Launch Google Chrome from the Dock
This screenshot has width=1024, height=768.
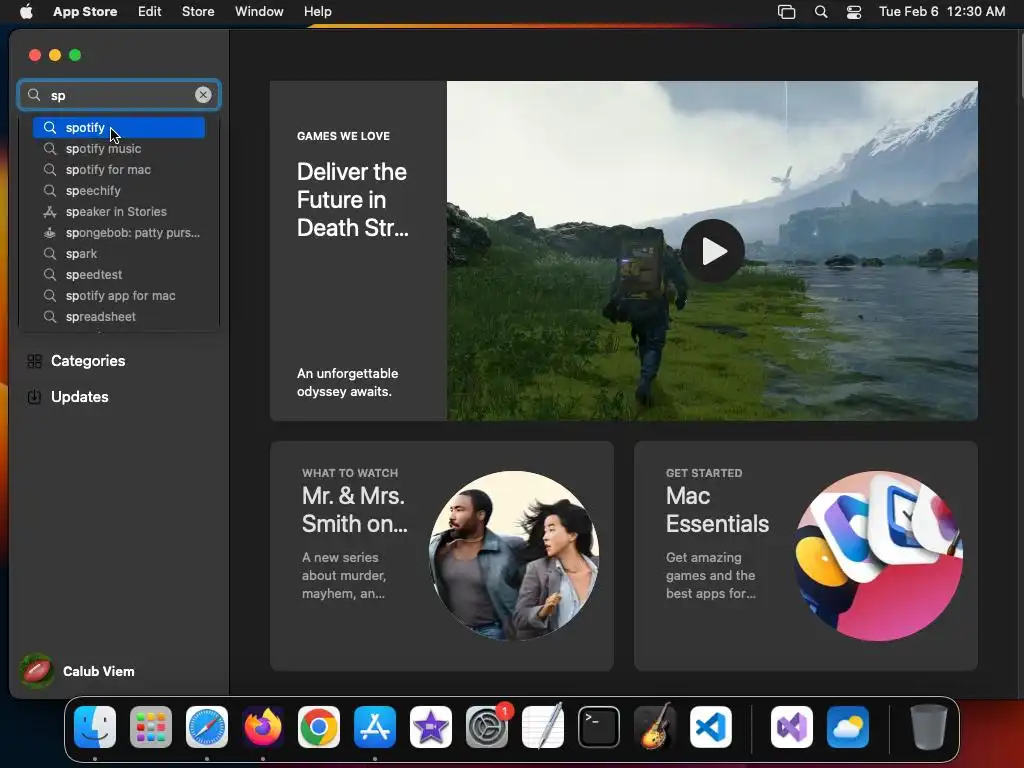click(x=319, y=727)
